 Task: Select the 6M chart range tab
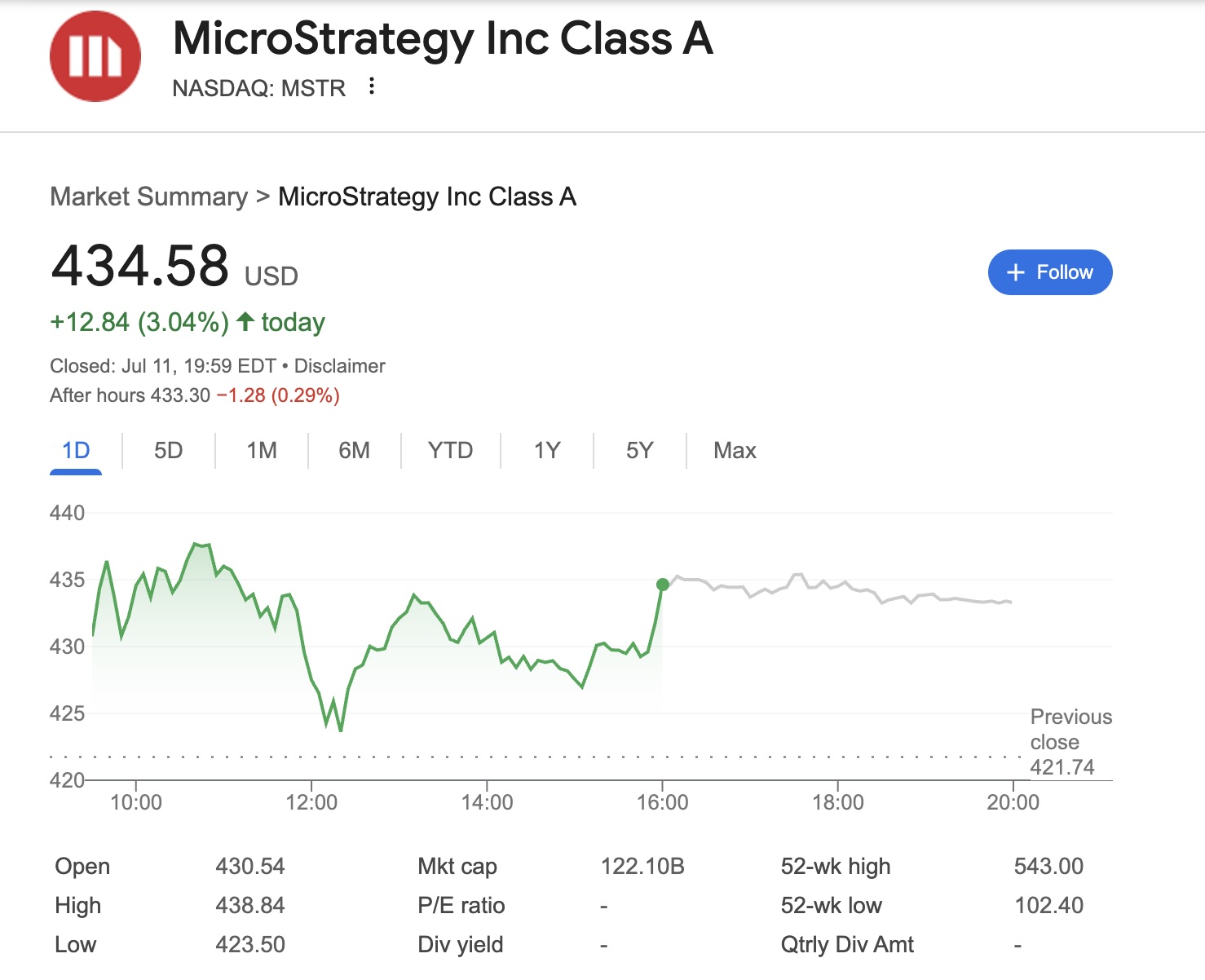point(354,451)
